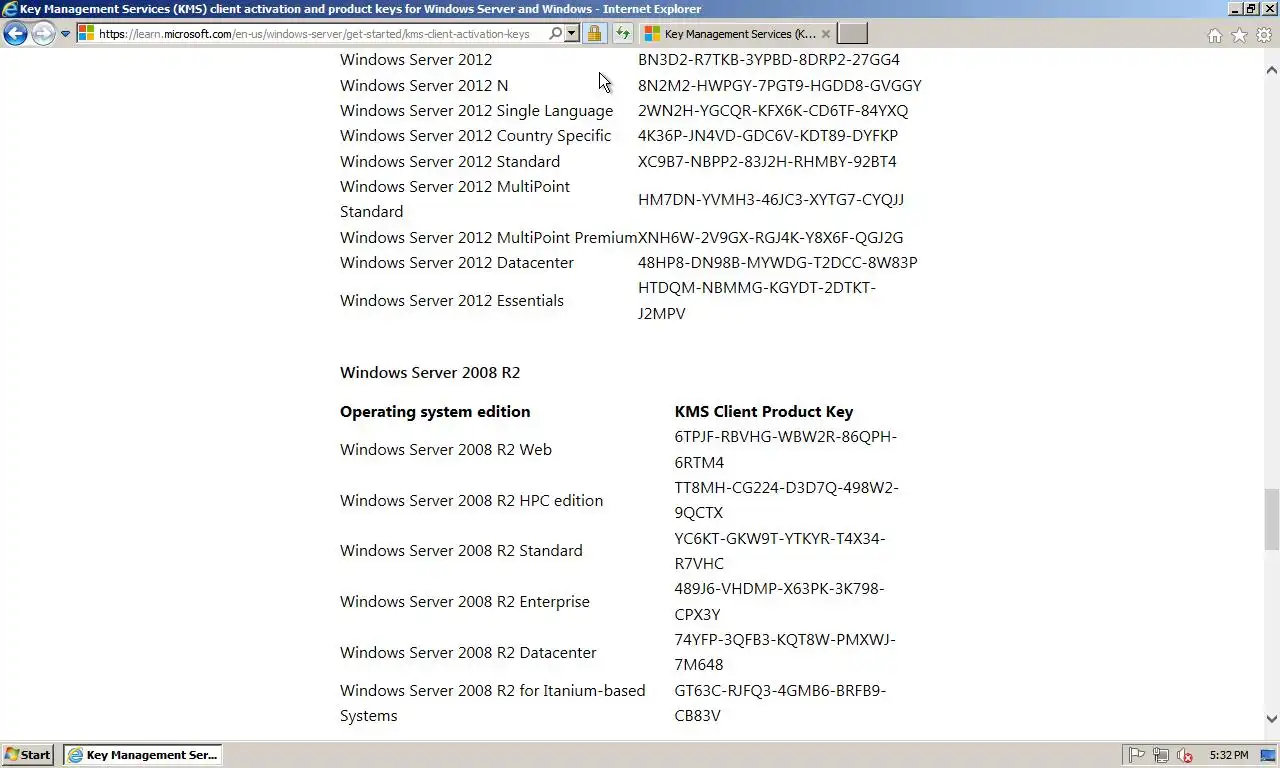Click Windows Server 2012 Single Language label
1280x768 pixels.
[477, 111]
